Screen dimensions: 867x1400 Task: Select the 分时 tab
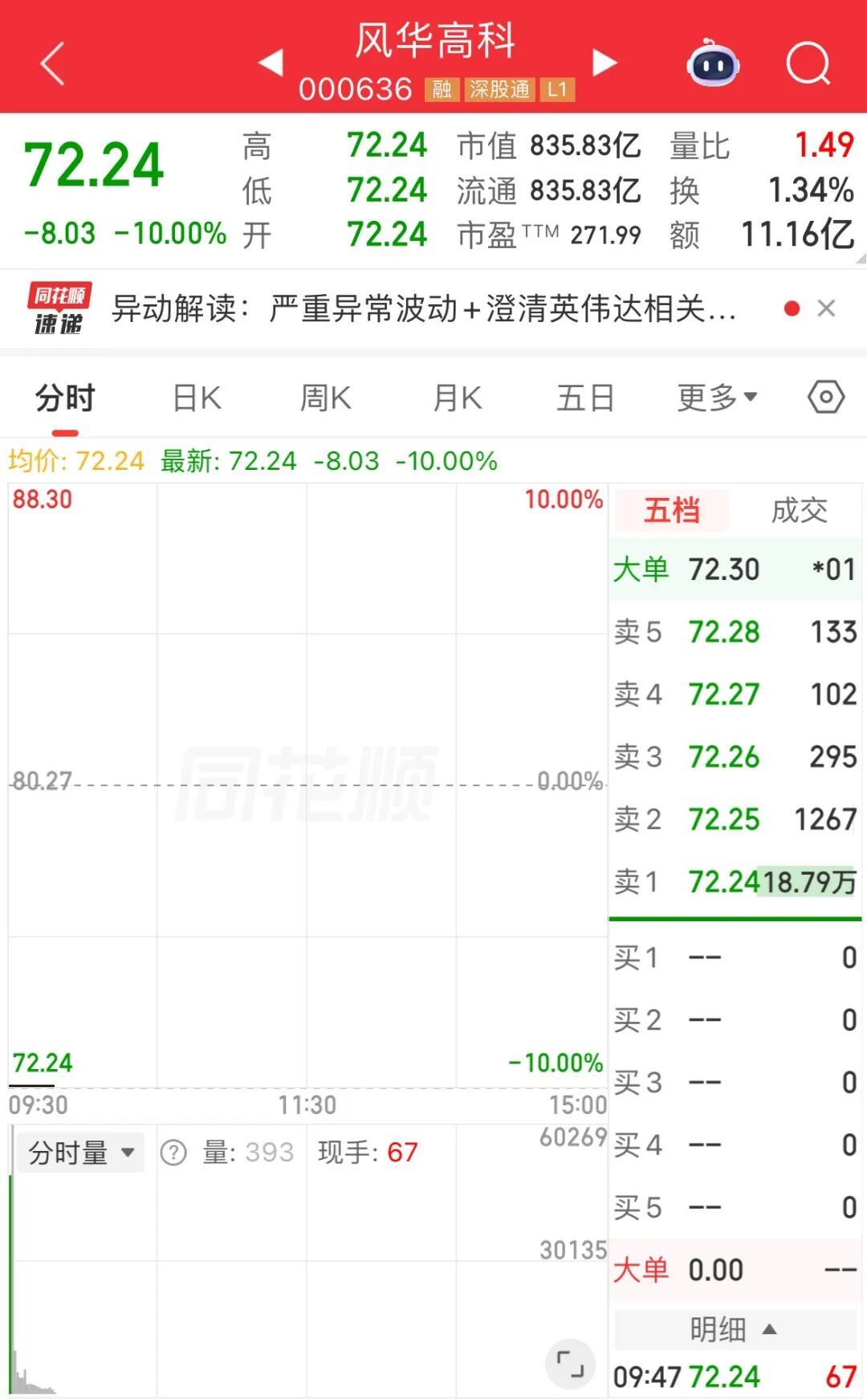[x=65, y=398]
